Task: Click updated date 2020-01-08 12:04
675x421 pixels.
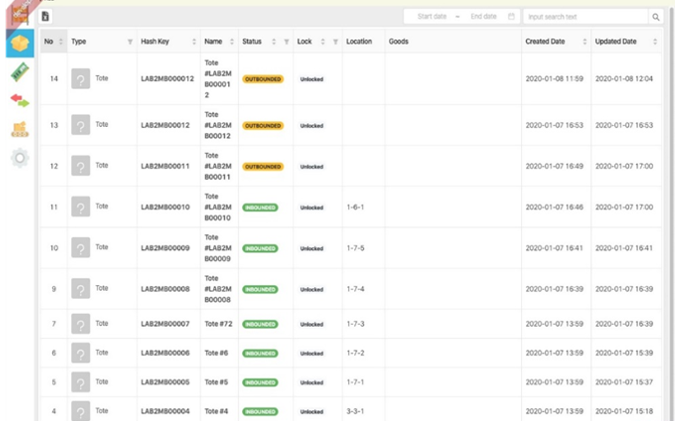Action: 624,79
